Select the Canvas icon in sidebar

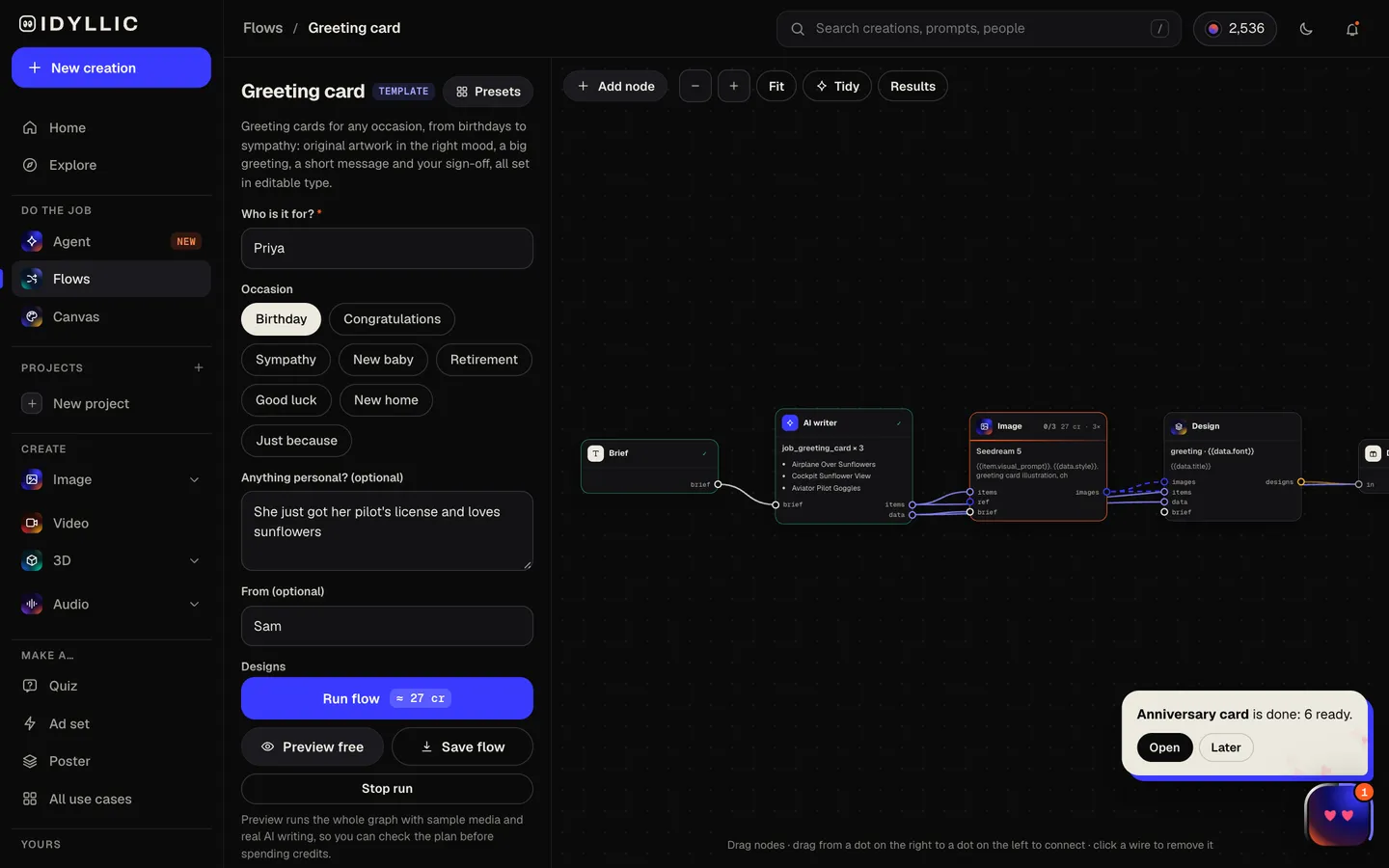pos(32,316)
